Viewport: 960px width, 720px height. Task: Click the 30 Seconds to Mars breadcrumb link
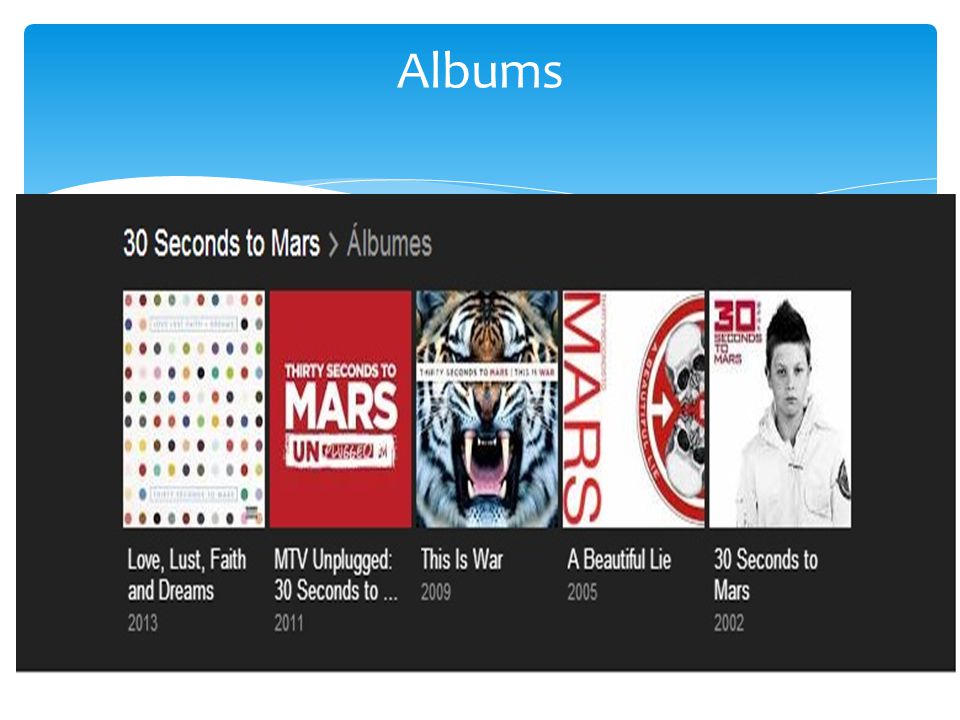pyautogui.click(x=222, y=243)
